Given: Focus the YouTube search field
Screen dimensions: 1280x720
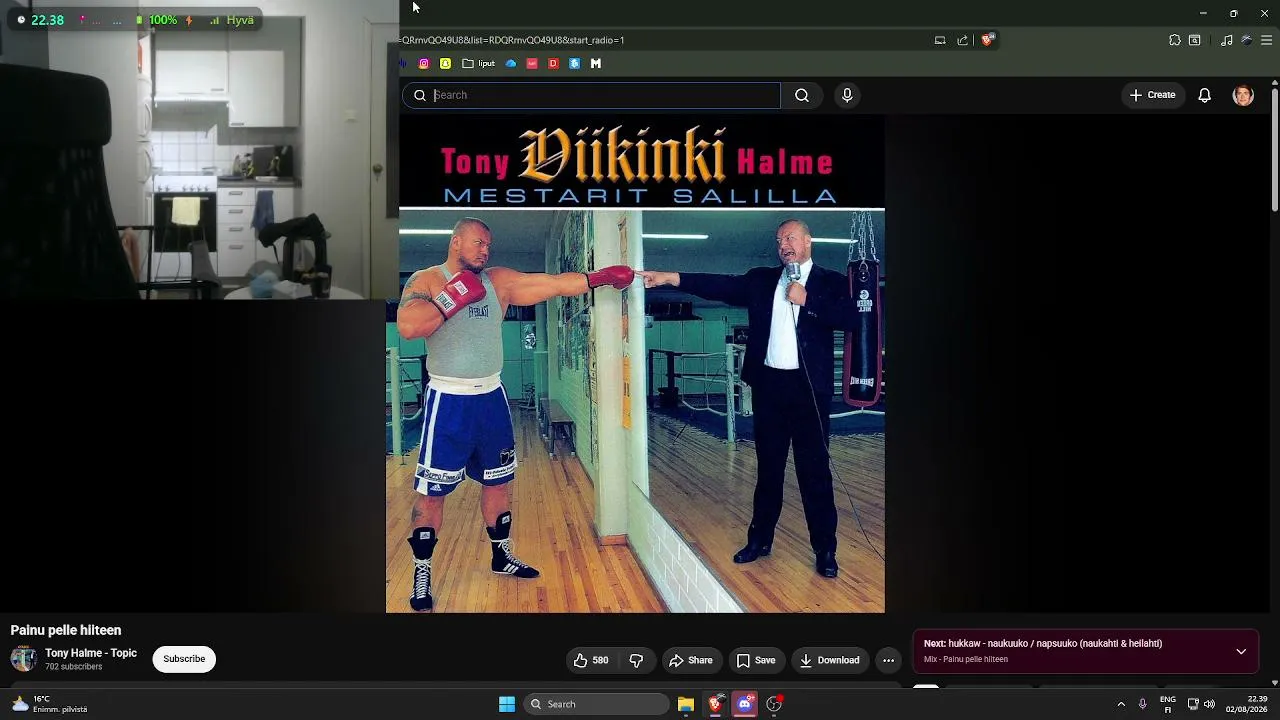Looking at the screenshot, I should [591, 95].
